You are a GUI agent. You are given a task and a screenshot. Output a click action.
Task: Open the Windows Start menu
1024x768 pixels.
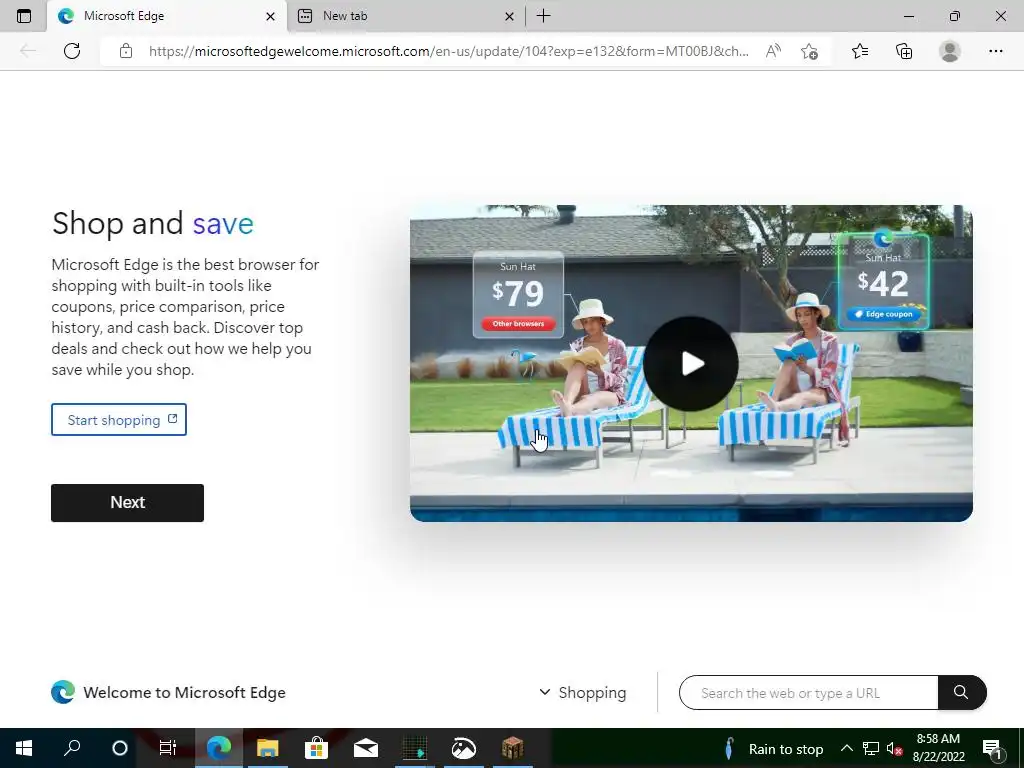click(24, 748)
